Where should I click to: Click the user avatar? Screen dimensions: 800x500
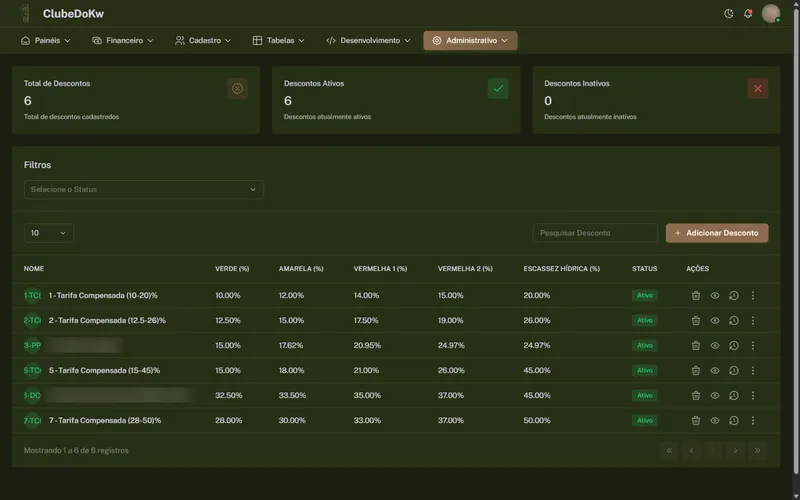(770, 14)
